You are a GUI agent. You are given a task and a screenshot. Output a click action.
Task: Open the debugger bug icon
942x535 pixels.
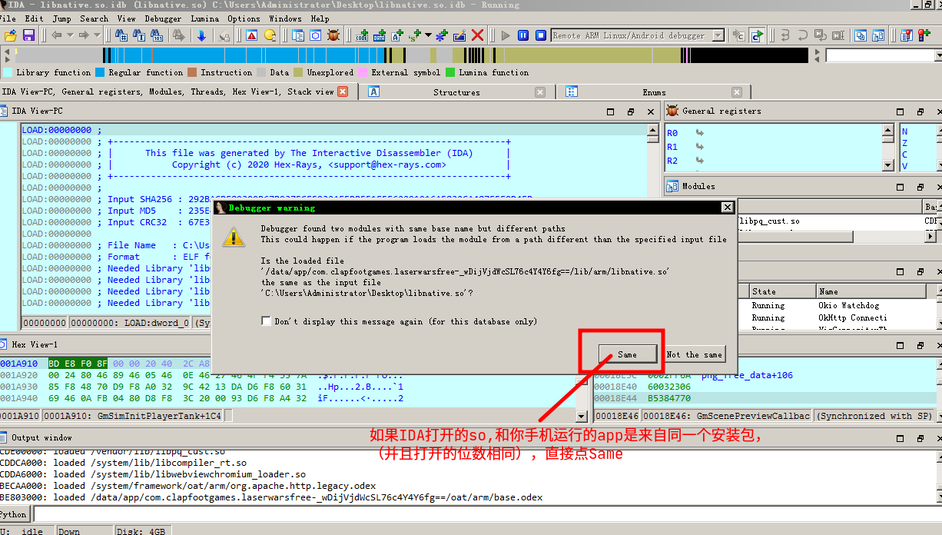[333, 36]
